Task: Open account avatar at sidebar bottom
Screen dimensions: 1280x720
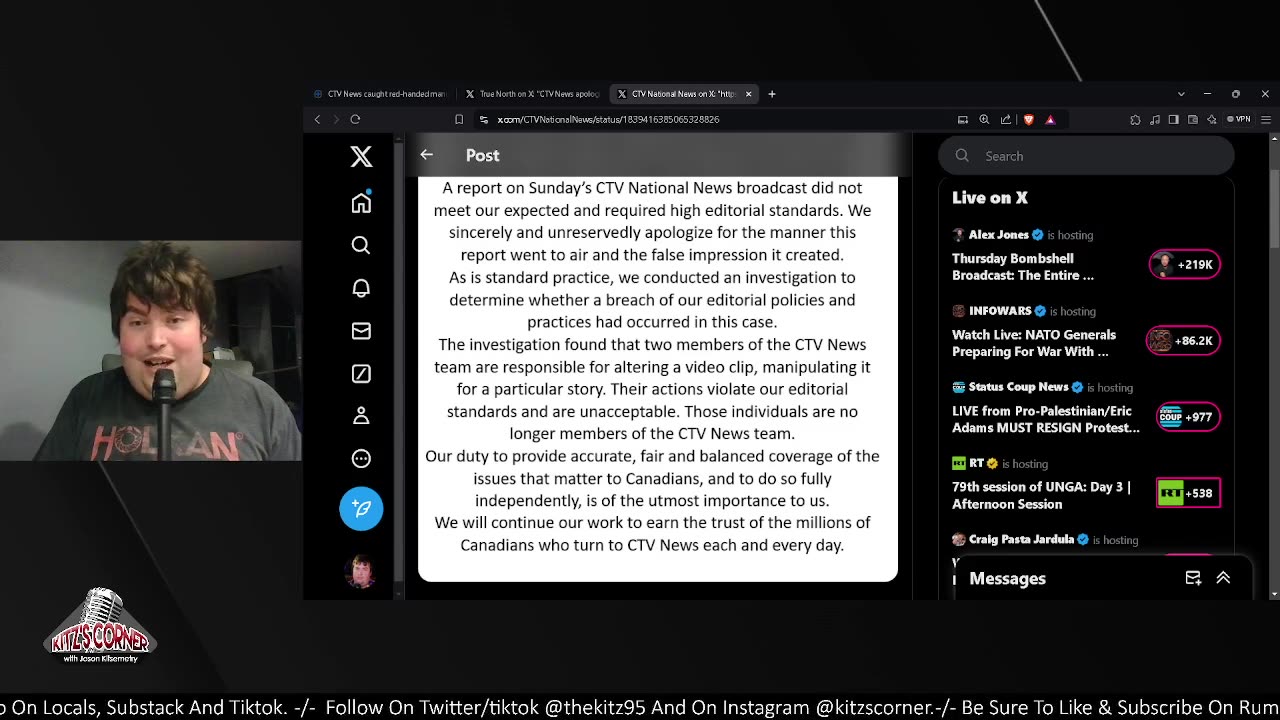Action: click(361, 572)
